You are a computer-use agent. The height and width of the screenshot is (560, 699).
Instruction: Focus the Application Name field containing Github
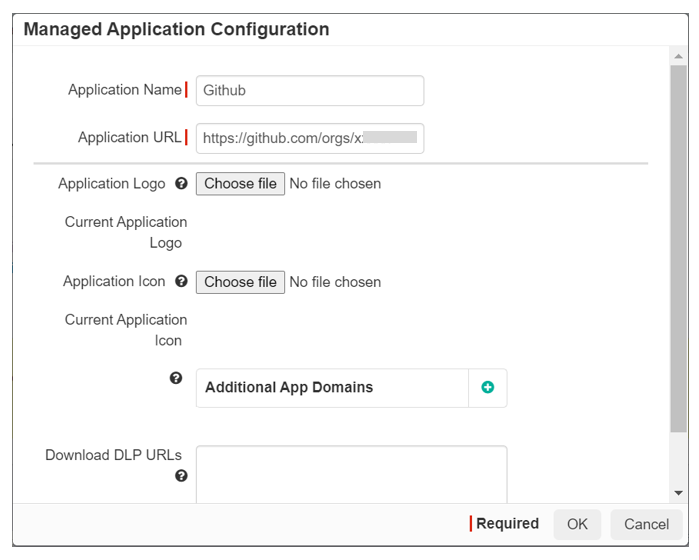click(x=310, y=91)
